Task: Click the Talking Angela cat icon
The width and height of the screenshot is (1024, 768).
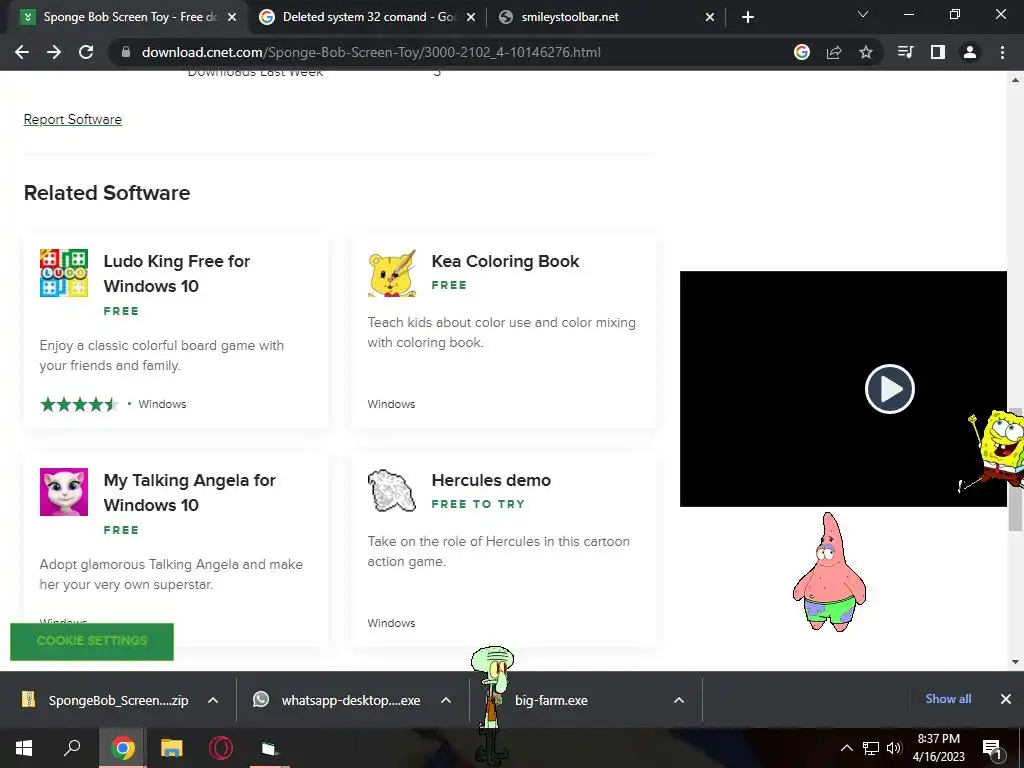Action: 64,492
